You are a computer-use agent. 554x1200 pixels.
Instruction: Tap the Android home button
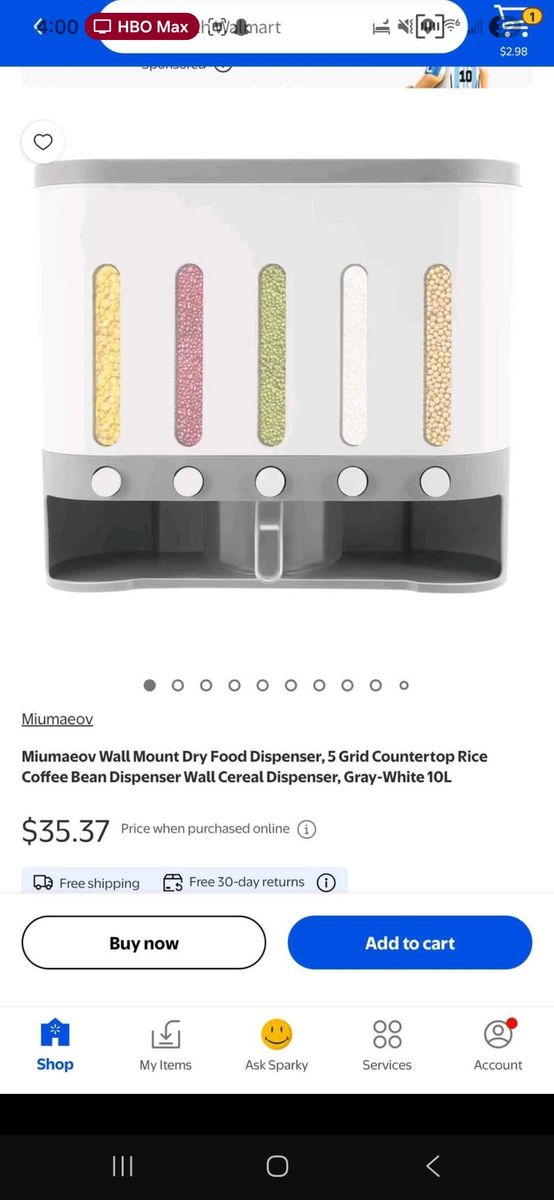tap(277, 1166)
